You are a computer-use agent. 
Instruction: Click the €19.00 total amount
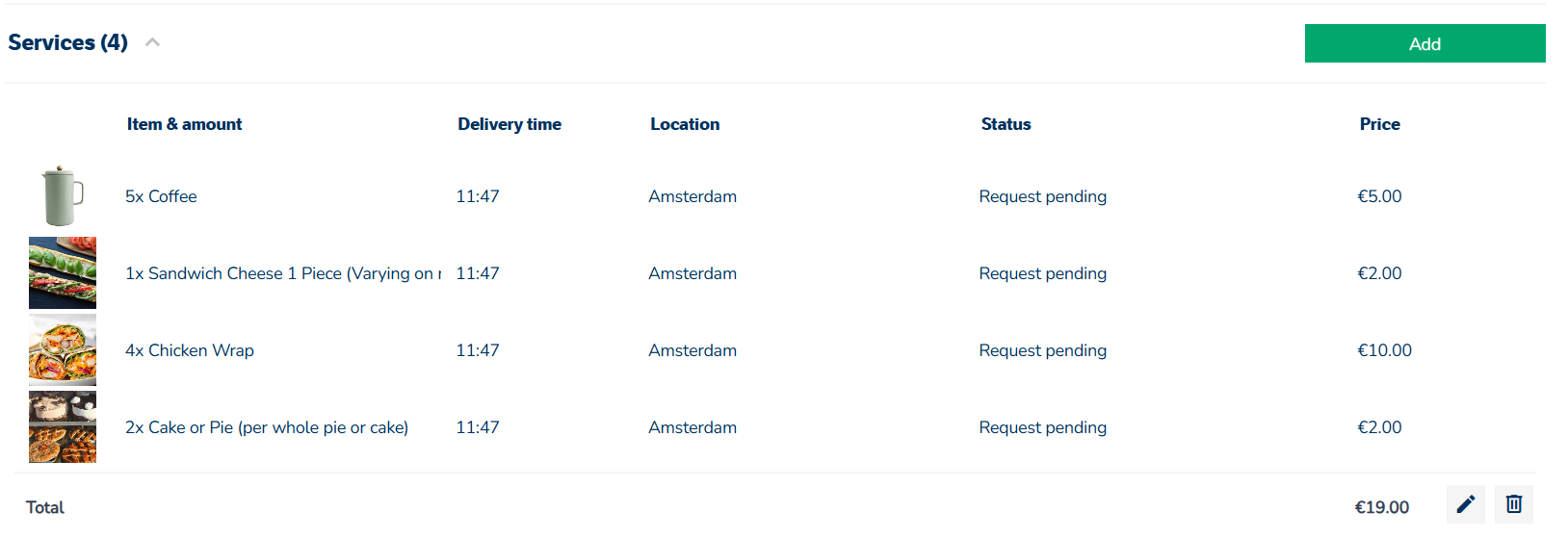[x=1381, y=507]
